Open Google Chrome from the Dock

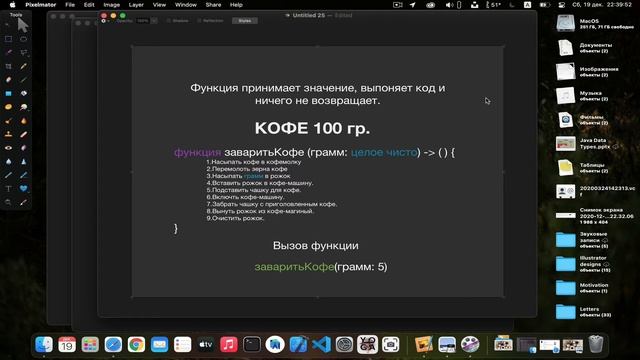(x=136, y=344)
